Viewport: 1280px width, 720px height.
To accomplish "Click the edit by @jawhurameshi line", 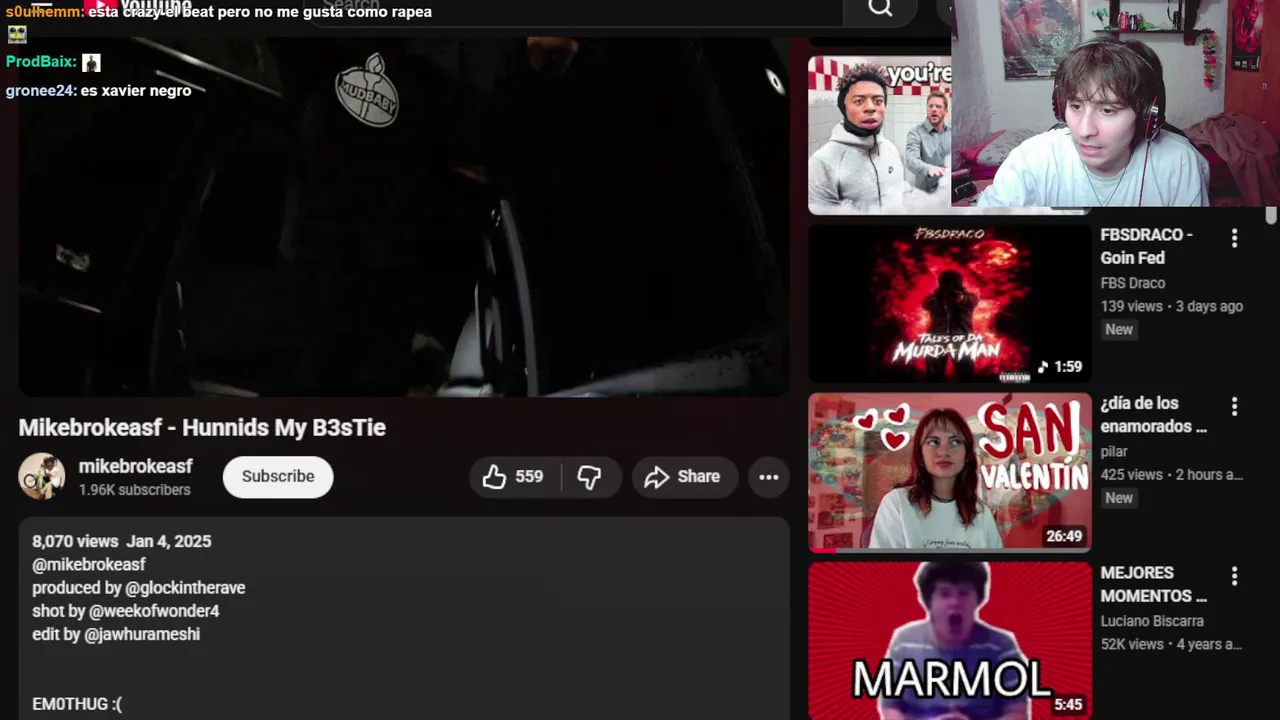I will tap(116, 634).
